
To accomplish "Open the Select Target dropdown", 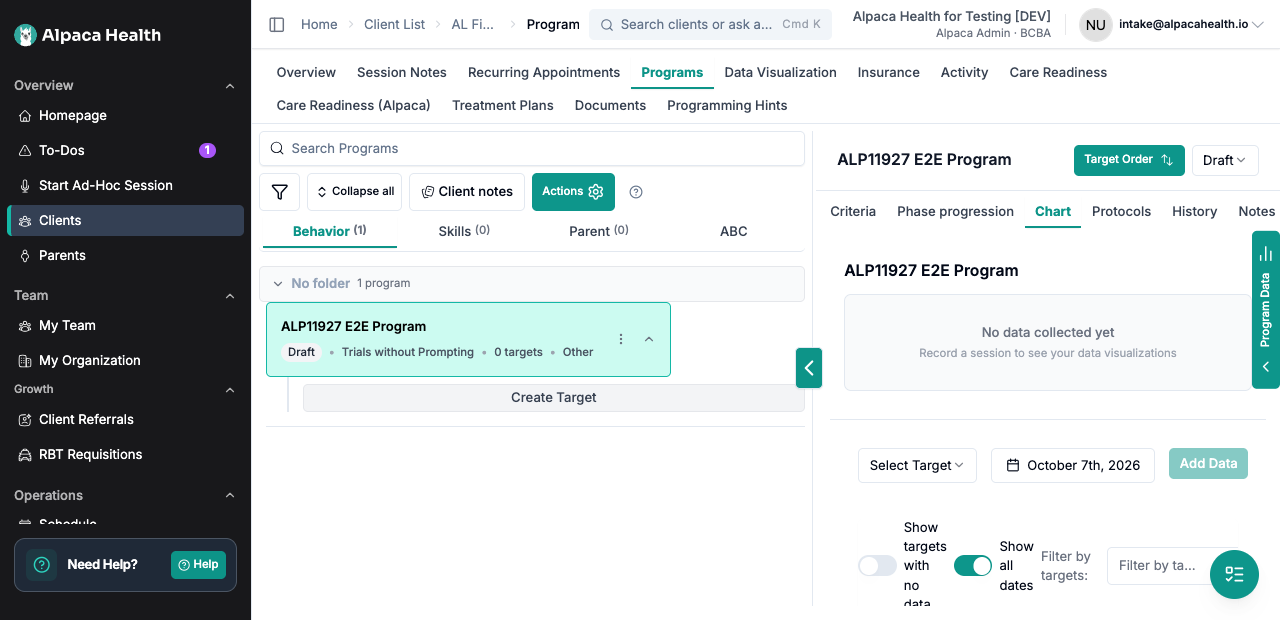I will 917,465.
